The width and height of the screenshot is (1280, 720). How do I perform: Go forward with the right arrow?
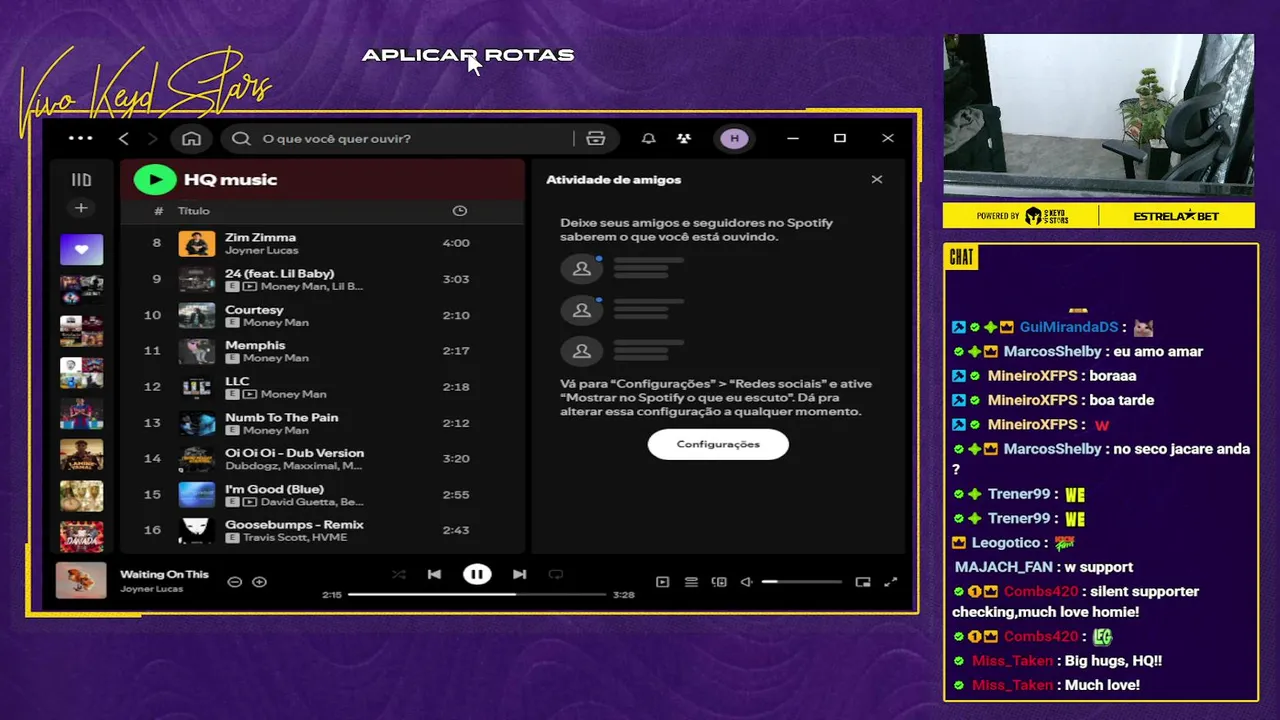[152, 138]
